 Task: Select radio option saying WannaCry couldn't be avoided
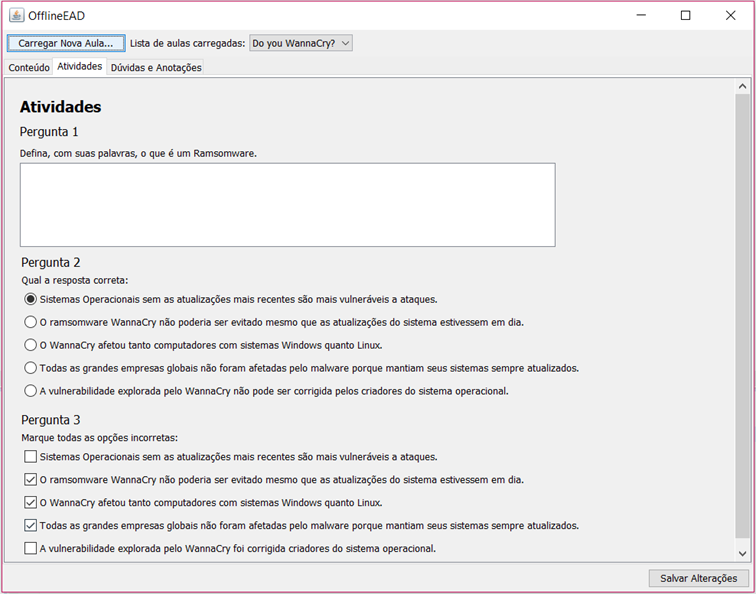coord(31,322)
